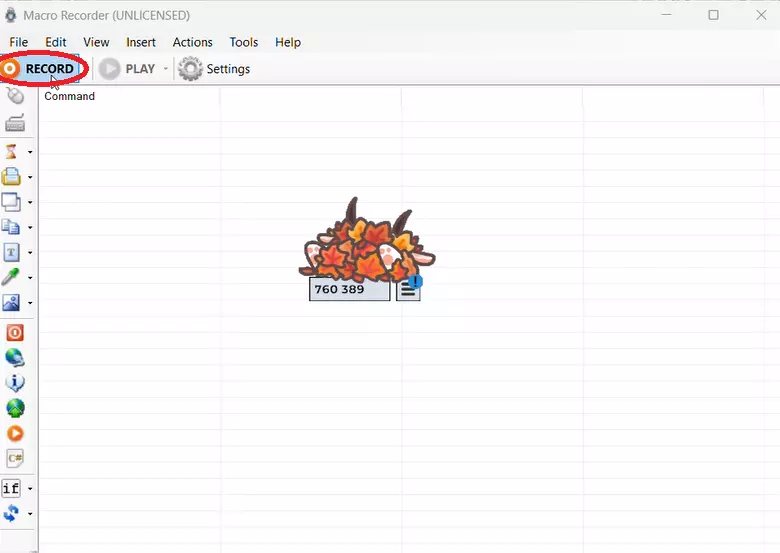The image size is (780, 553).
Task: Click the clipboard copy documents icon
Action: (11, 227)
